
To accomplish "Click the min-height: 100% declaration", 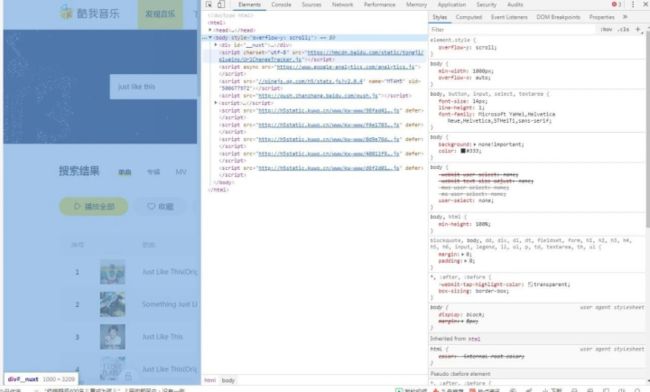I will click(x=464, y=224).
